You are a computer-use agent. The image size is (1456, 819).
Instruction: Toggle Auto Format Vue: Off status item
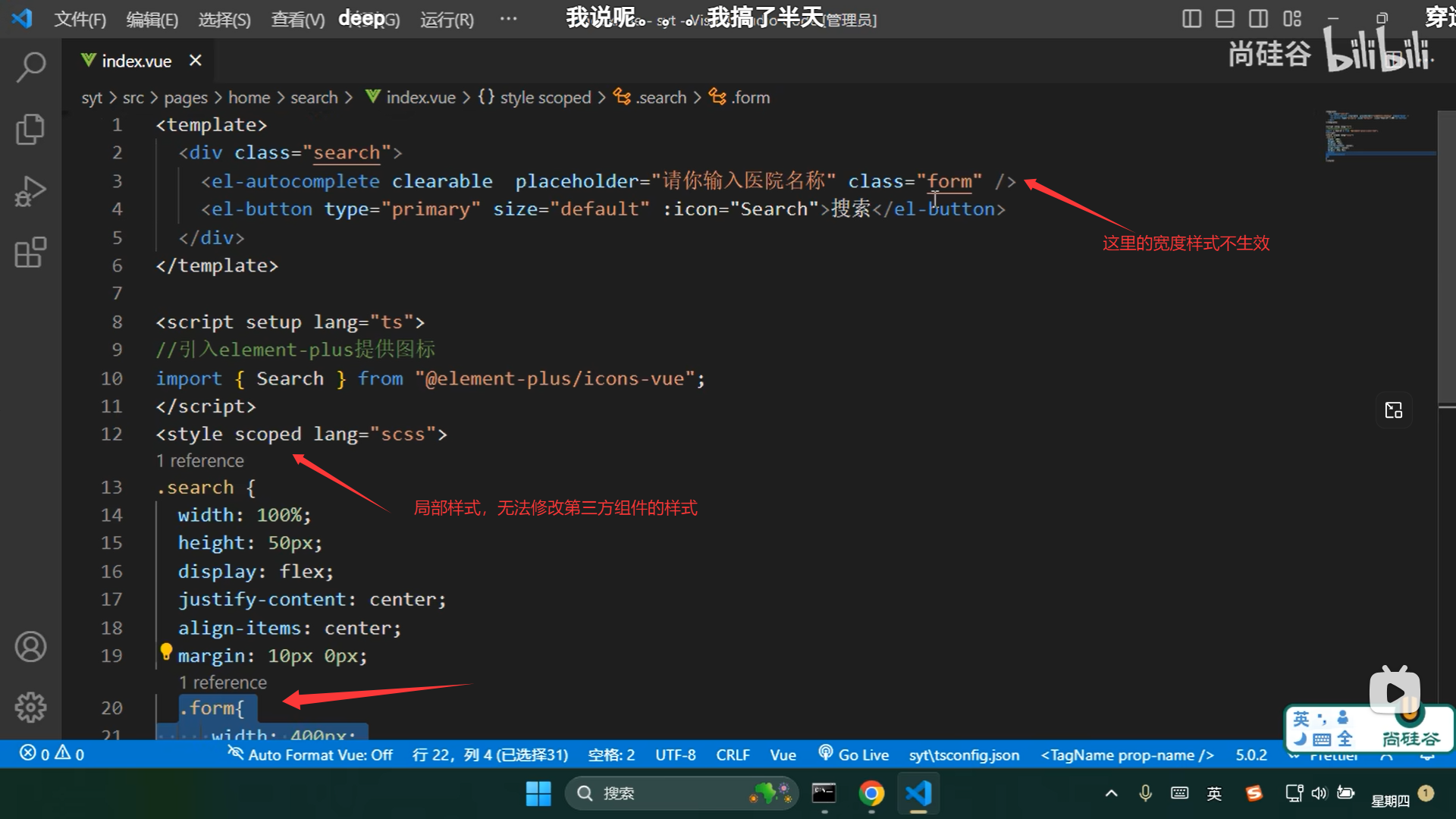[310, 755]
